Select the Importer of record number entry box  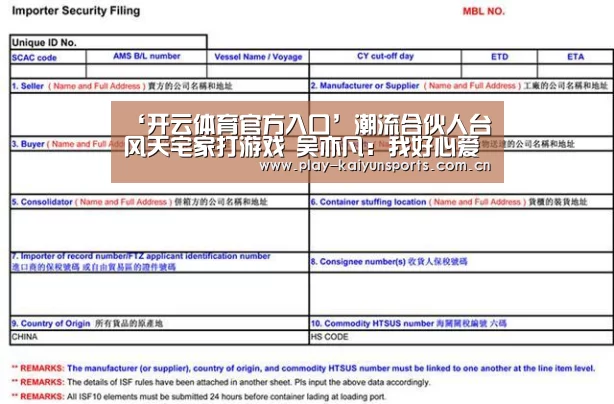click(x=159, y=294)
